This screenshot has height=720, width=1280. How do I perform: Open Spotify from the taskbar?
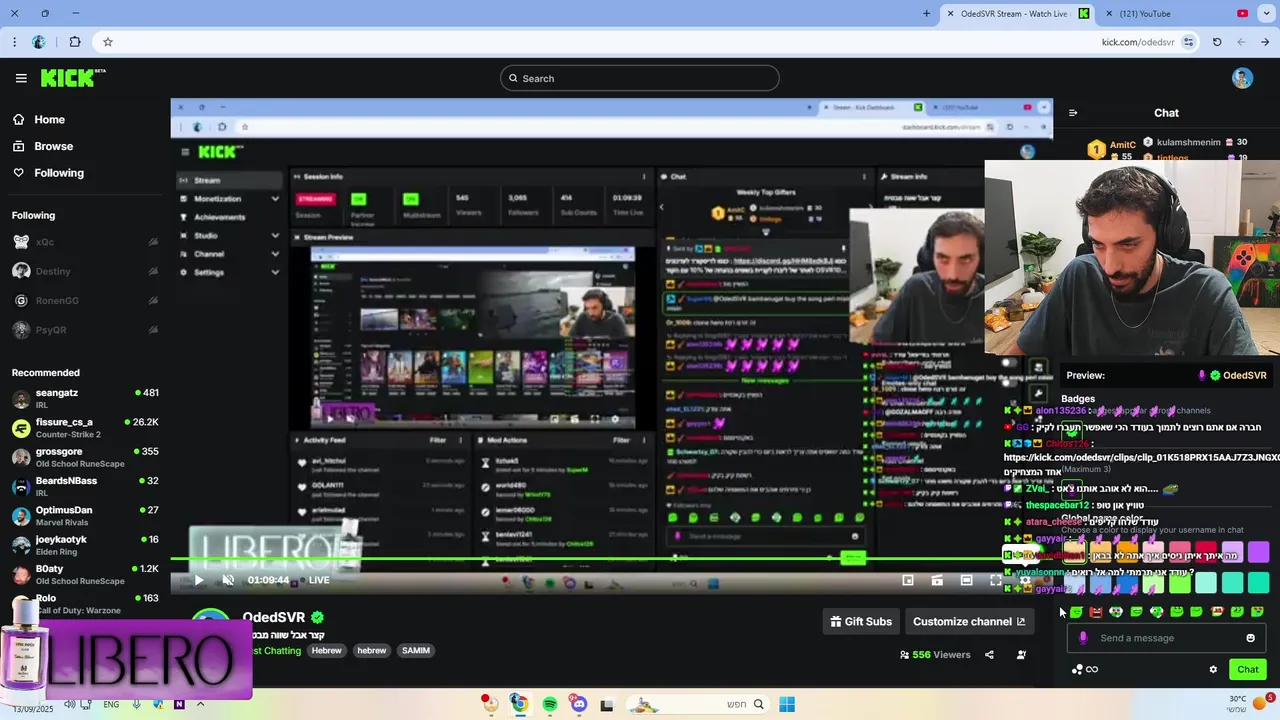pyautogui.click(x=549, y=704)
